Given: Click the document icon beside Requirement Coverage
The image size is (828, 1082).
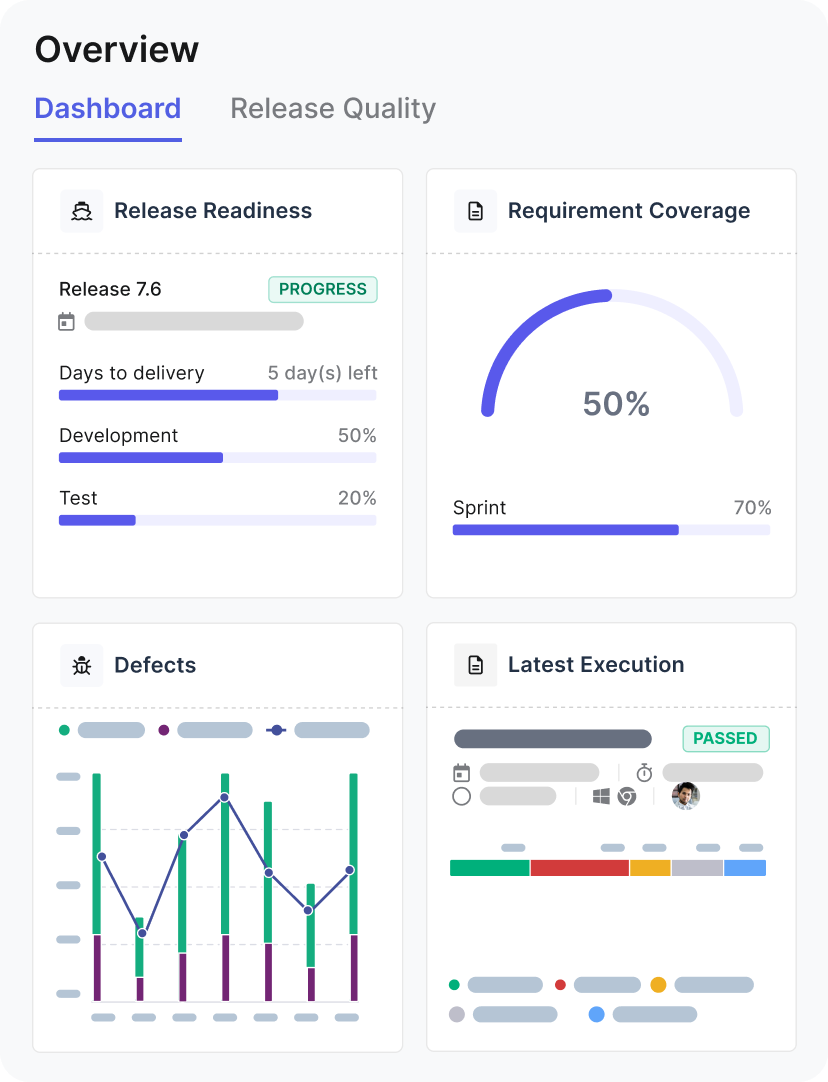Looking at the screenshot, I should point(476,211).
